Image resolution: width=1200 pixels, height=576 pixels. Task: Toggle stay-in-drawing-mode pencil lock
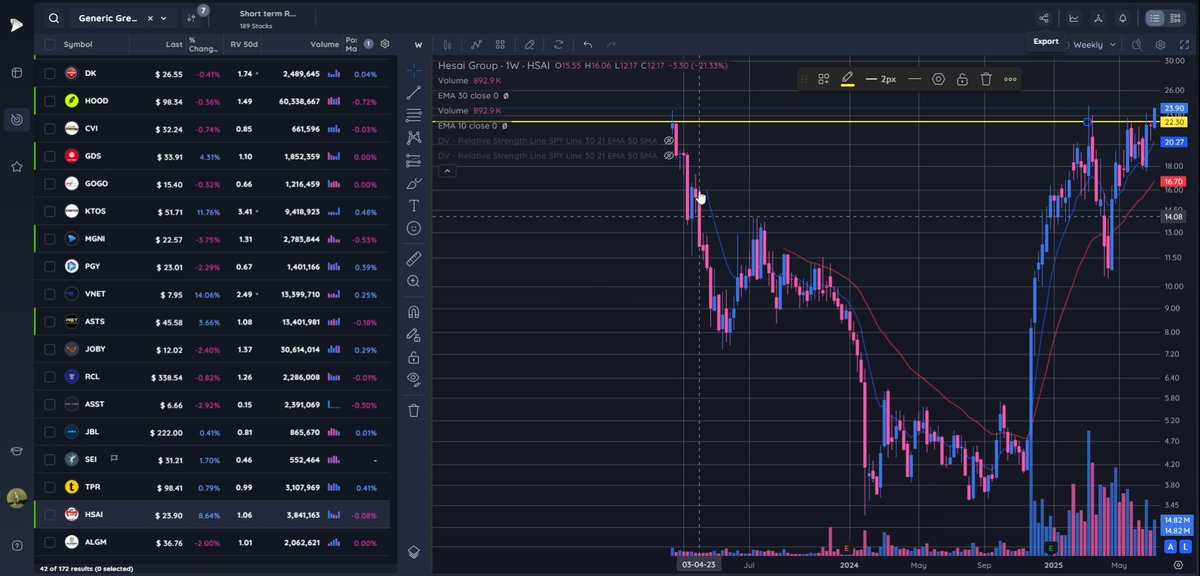(x=414, y=334)
